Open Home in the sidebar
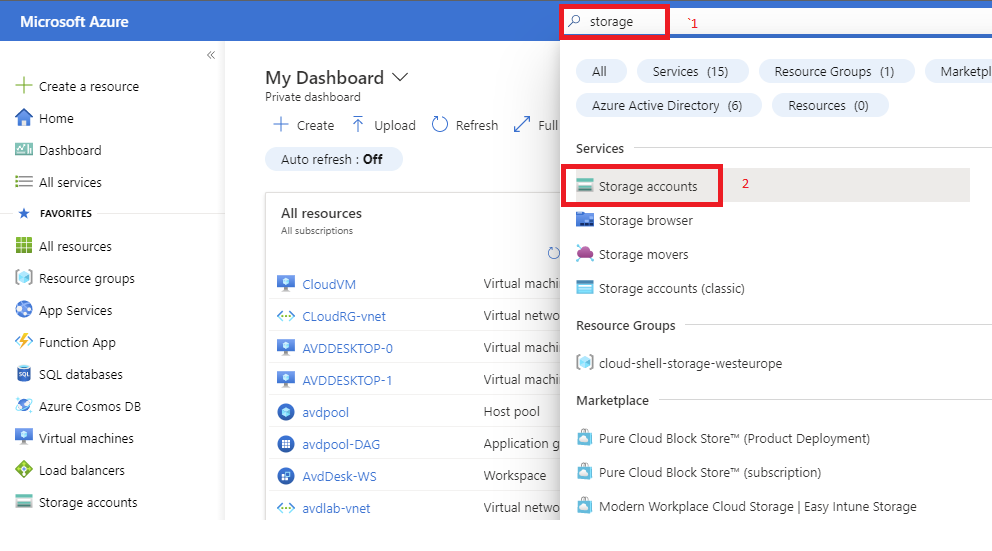This screenshot has width=992, height=551. (56, 118)
